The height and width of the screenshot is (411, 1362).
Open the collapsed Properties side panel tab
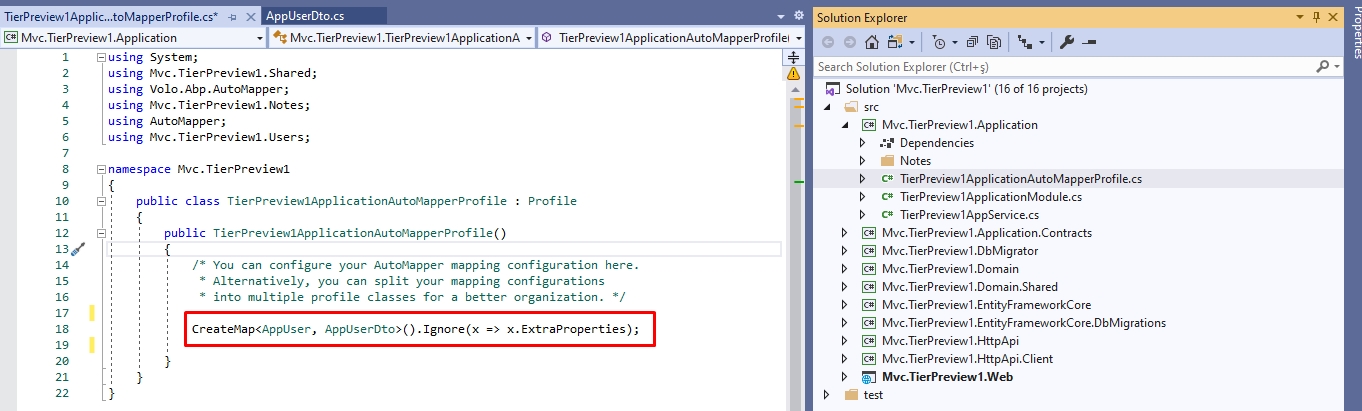[x=1353, y=30]
